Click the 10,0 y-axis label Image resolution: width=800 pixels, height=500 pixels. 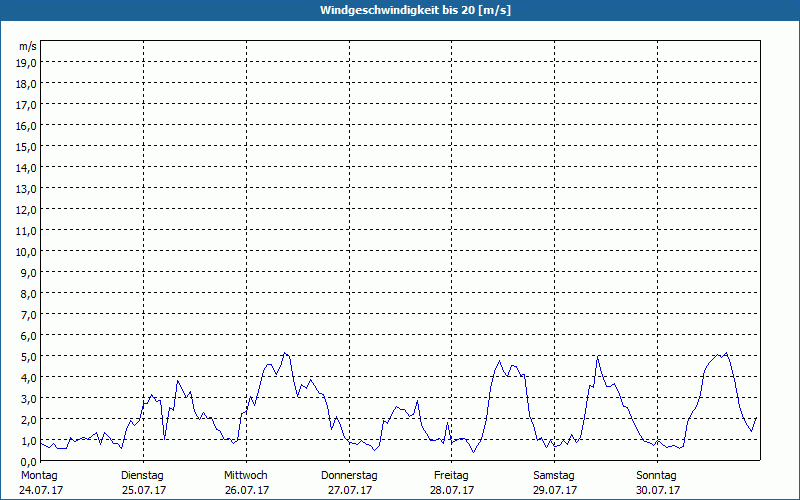26,252
